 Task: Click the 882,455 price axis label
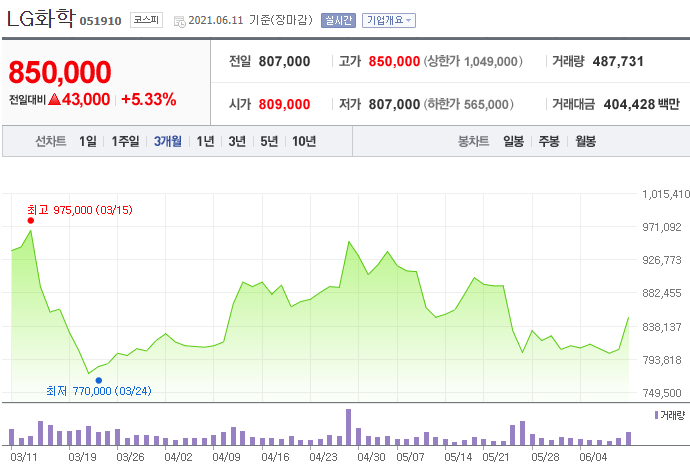[x=662, y=293]
